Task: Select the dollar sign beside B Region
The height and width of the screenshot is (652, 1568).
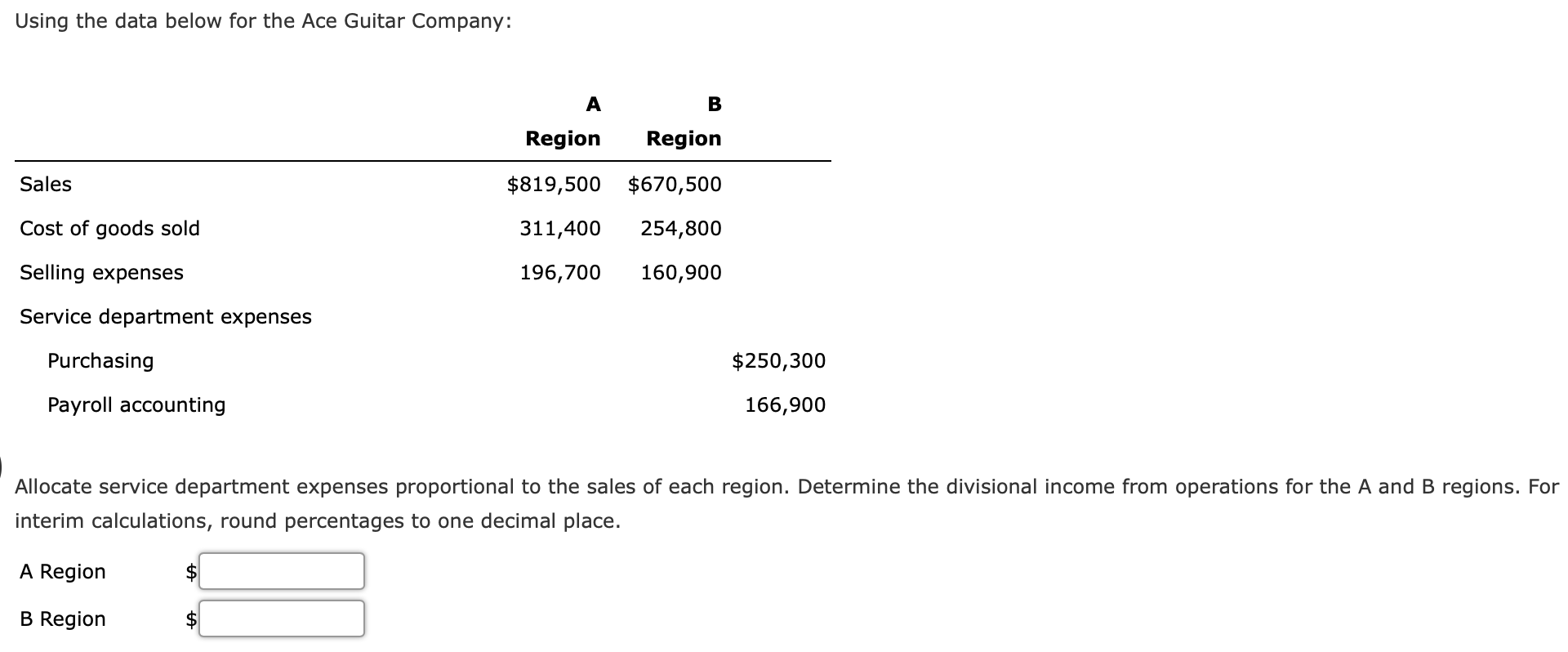Action: [190, 619]
